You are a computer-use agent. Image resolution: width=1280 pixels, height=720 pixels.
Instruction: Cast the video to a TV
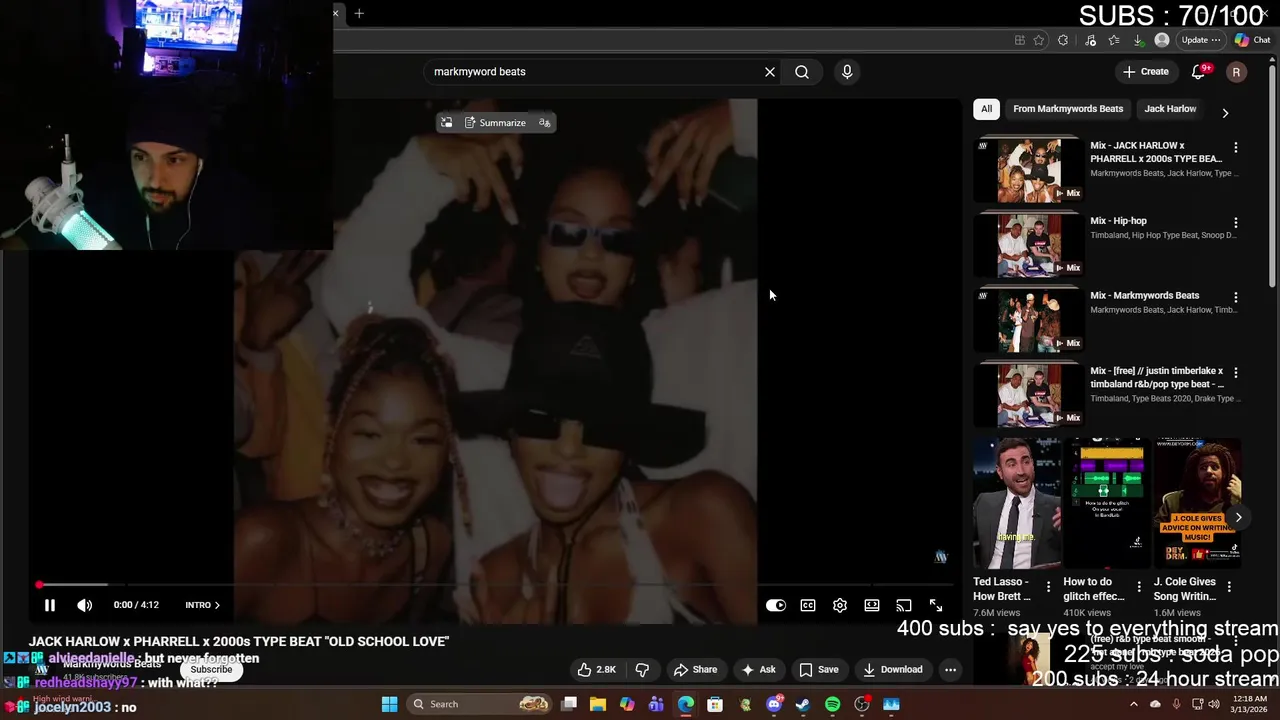click(904, 605)
